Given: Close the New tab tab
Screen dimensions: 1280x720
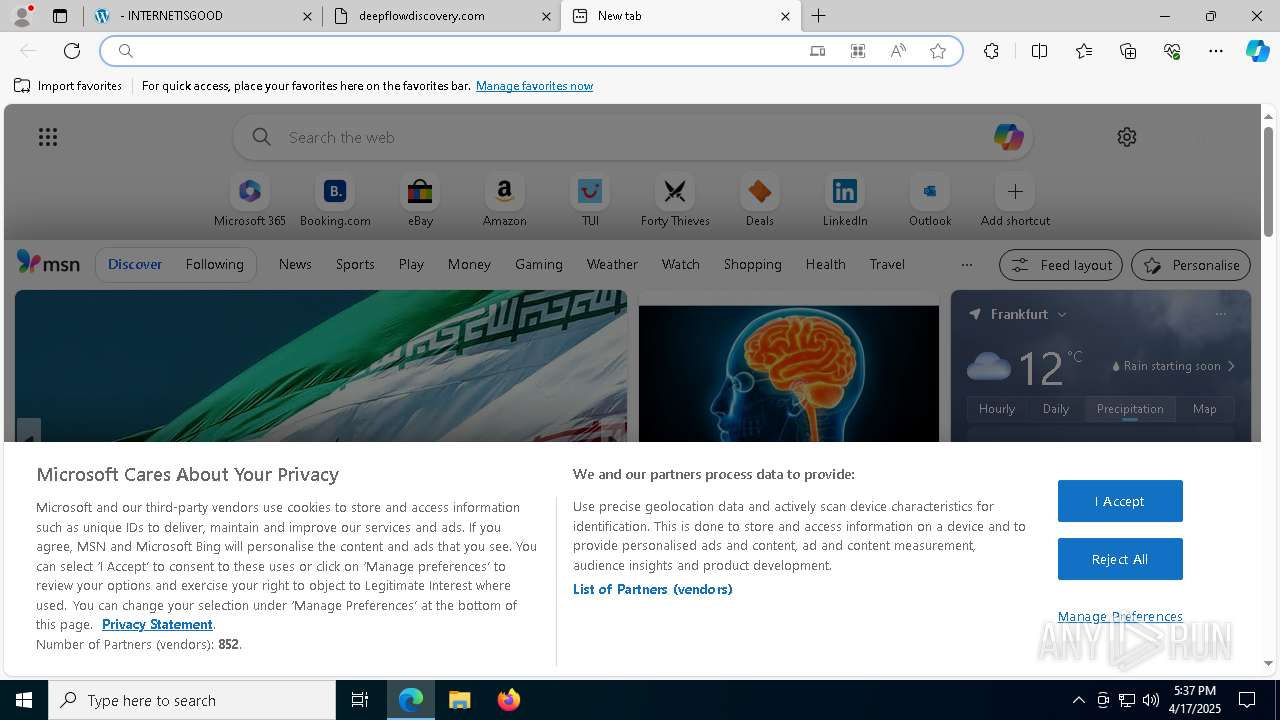Looking at the screenshot, I should tap(785, 16).
